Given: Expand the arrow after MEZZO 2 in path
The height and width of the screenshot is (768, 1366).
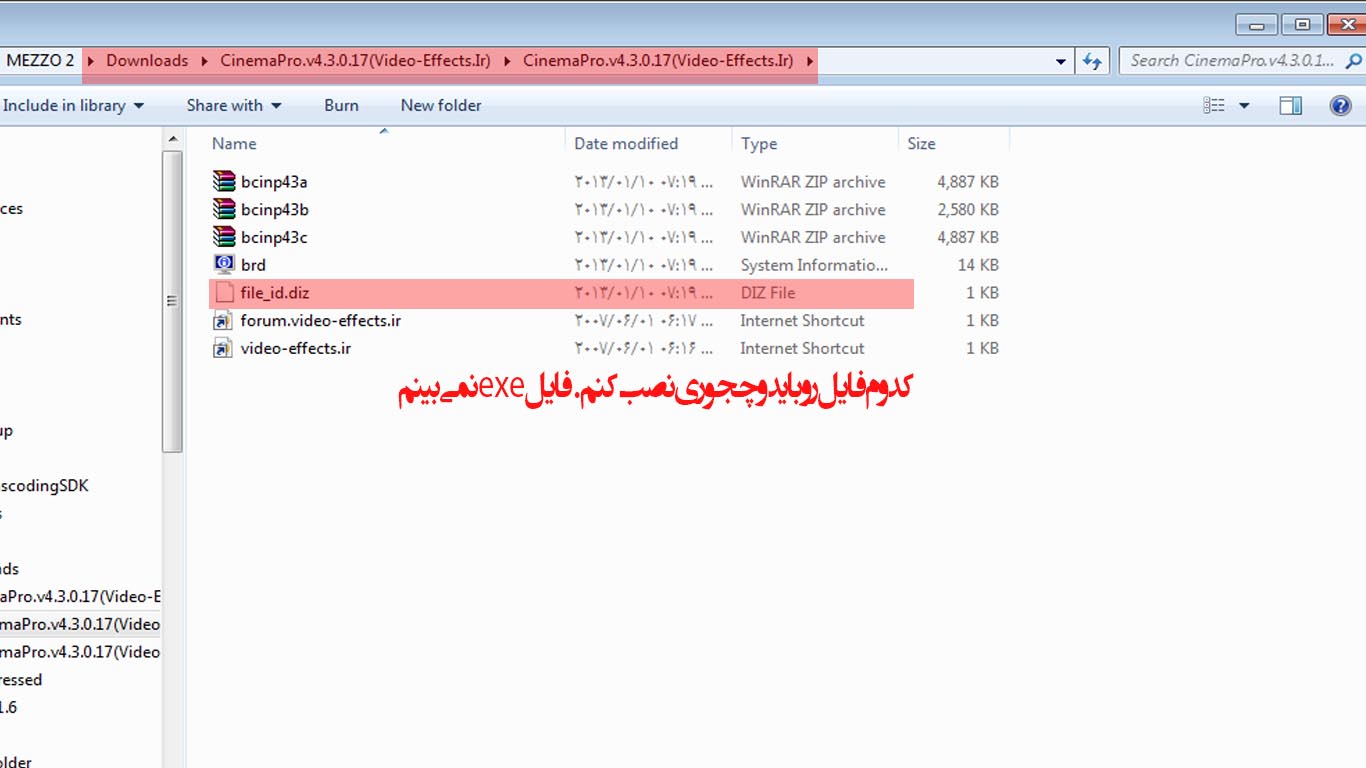Looking at the screenshot, I should pyautogui.click(x=90, y=61).
